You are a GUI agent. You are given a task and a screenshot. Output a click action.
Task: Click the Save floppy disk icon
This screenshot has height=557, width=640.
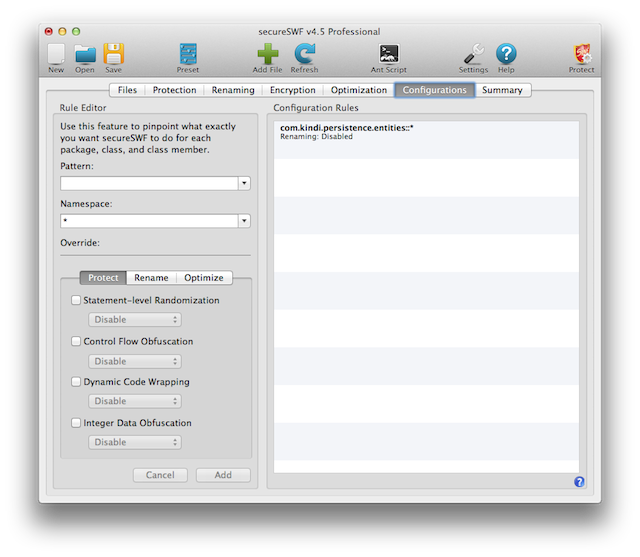(x=114, y=54)
